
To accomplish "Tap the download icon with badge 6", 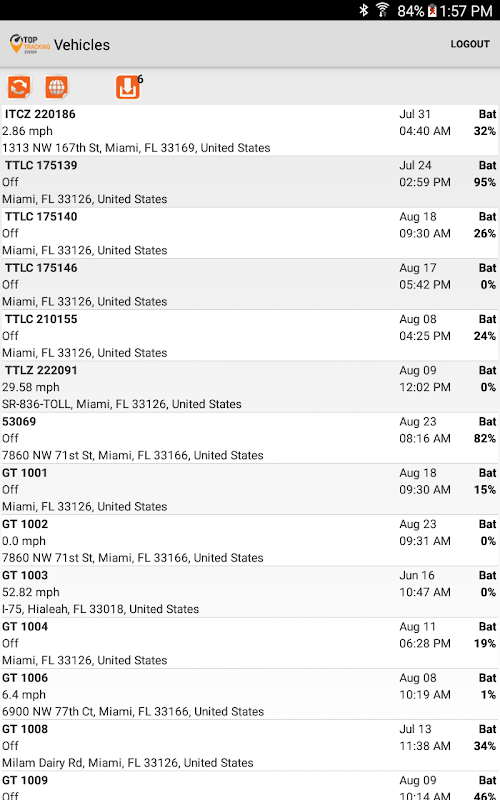I will click(x=128, y=87).
